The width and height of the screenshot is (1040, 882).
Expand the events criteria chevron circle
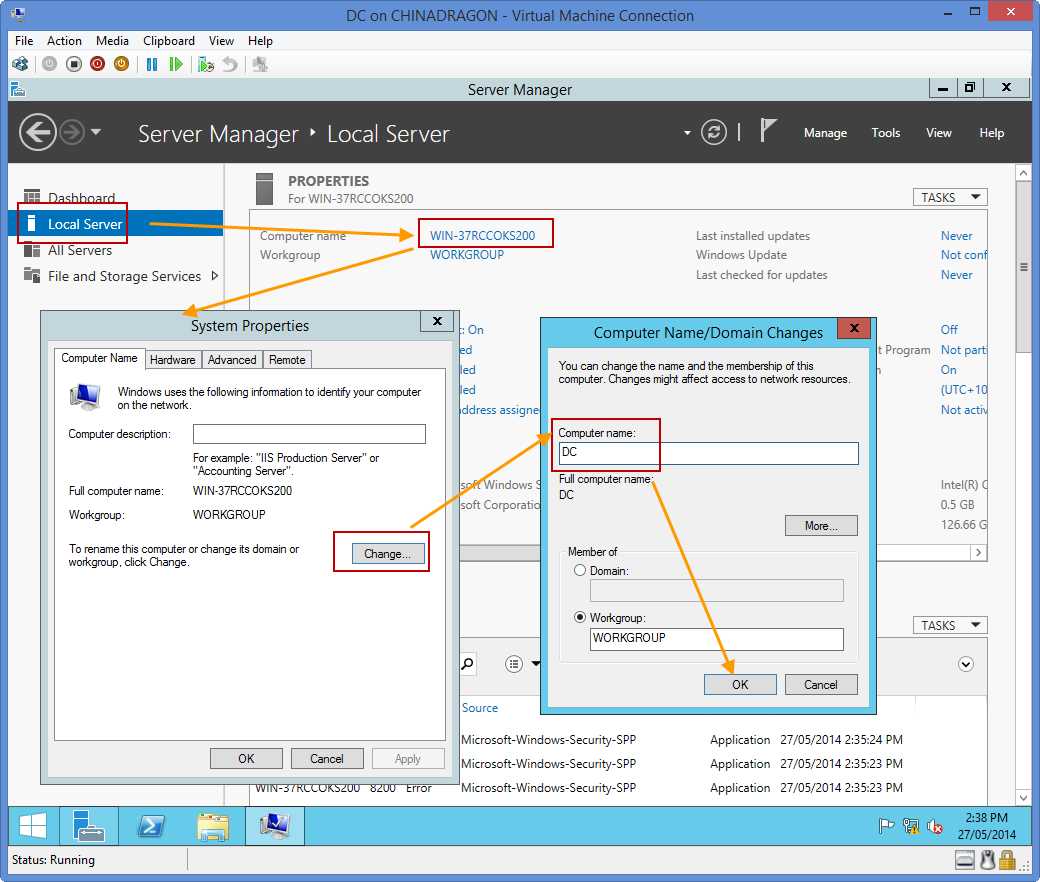(966, 664)
